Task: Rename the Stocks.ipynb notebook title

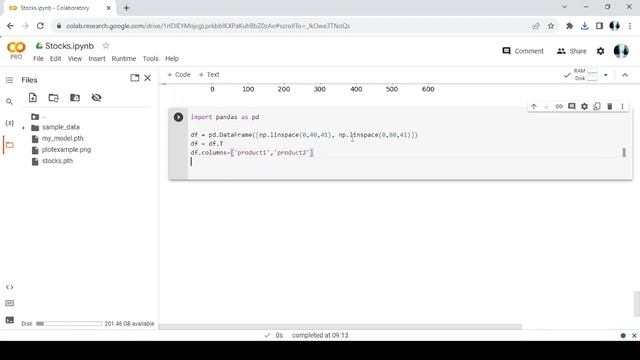Action: [69, 46]
